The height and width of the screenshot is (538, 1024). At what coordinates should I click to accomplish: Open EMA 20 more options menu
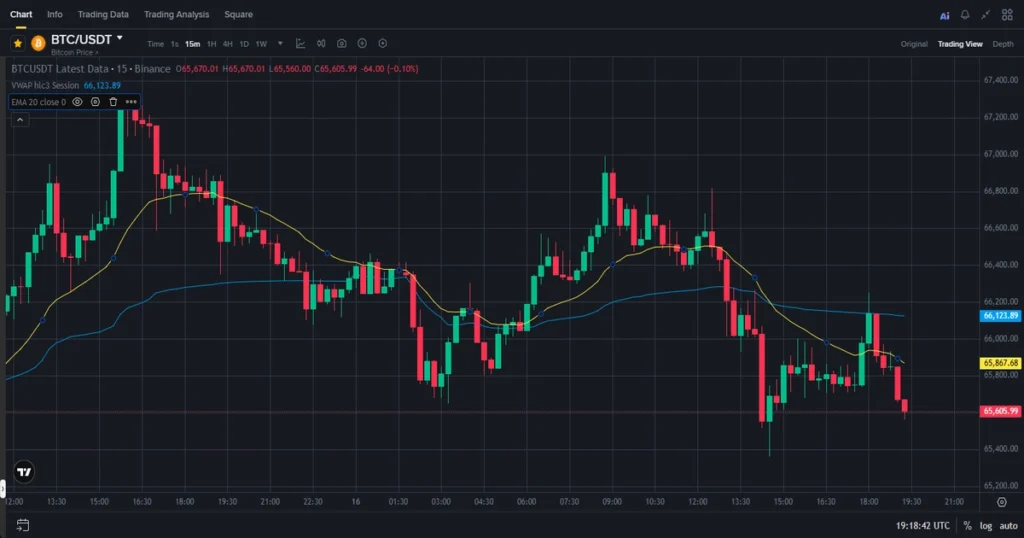(131, 102)
